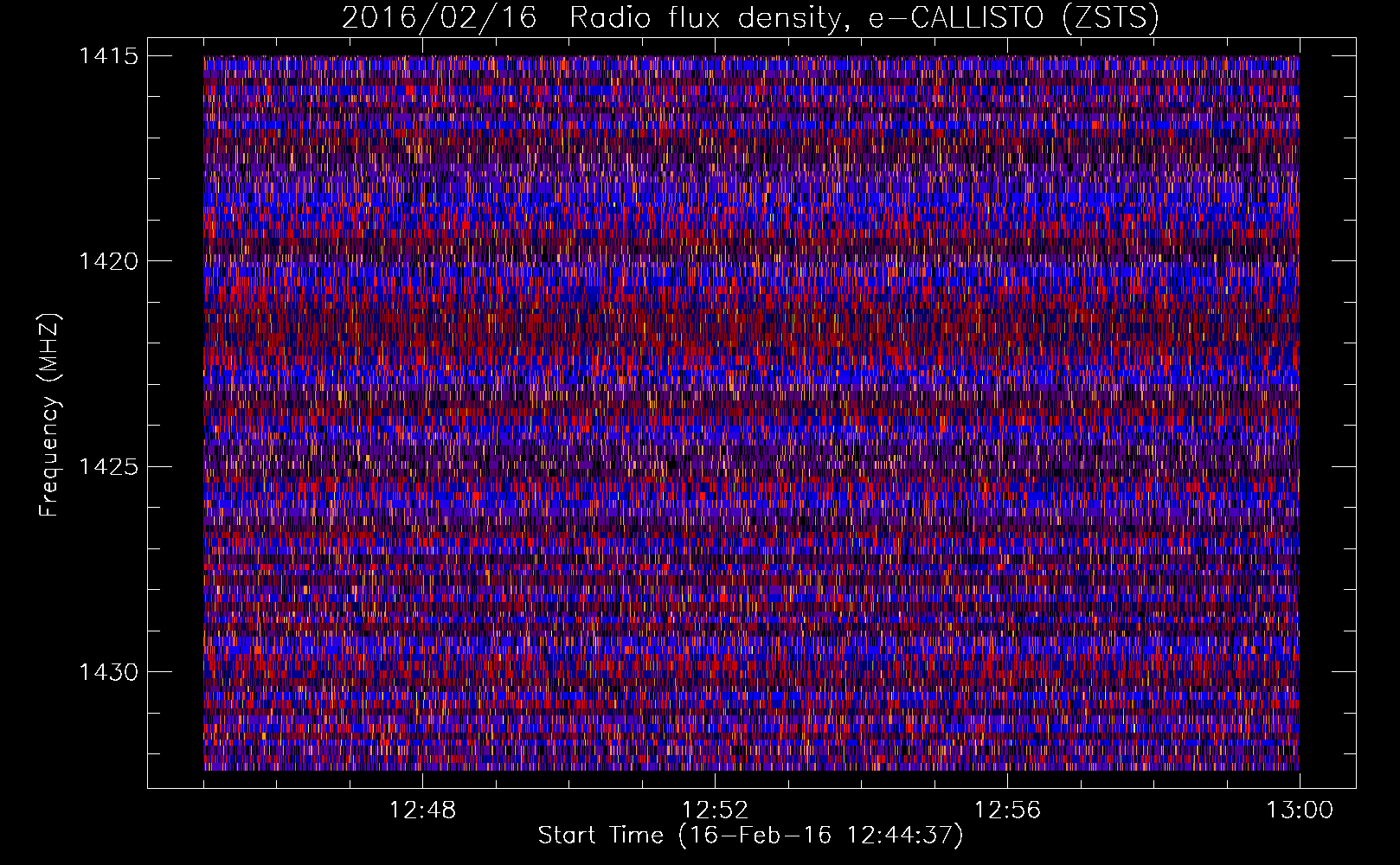
Task: Click the 12:52 time axis label
Action: coord(715,811)
